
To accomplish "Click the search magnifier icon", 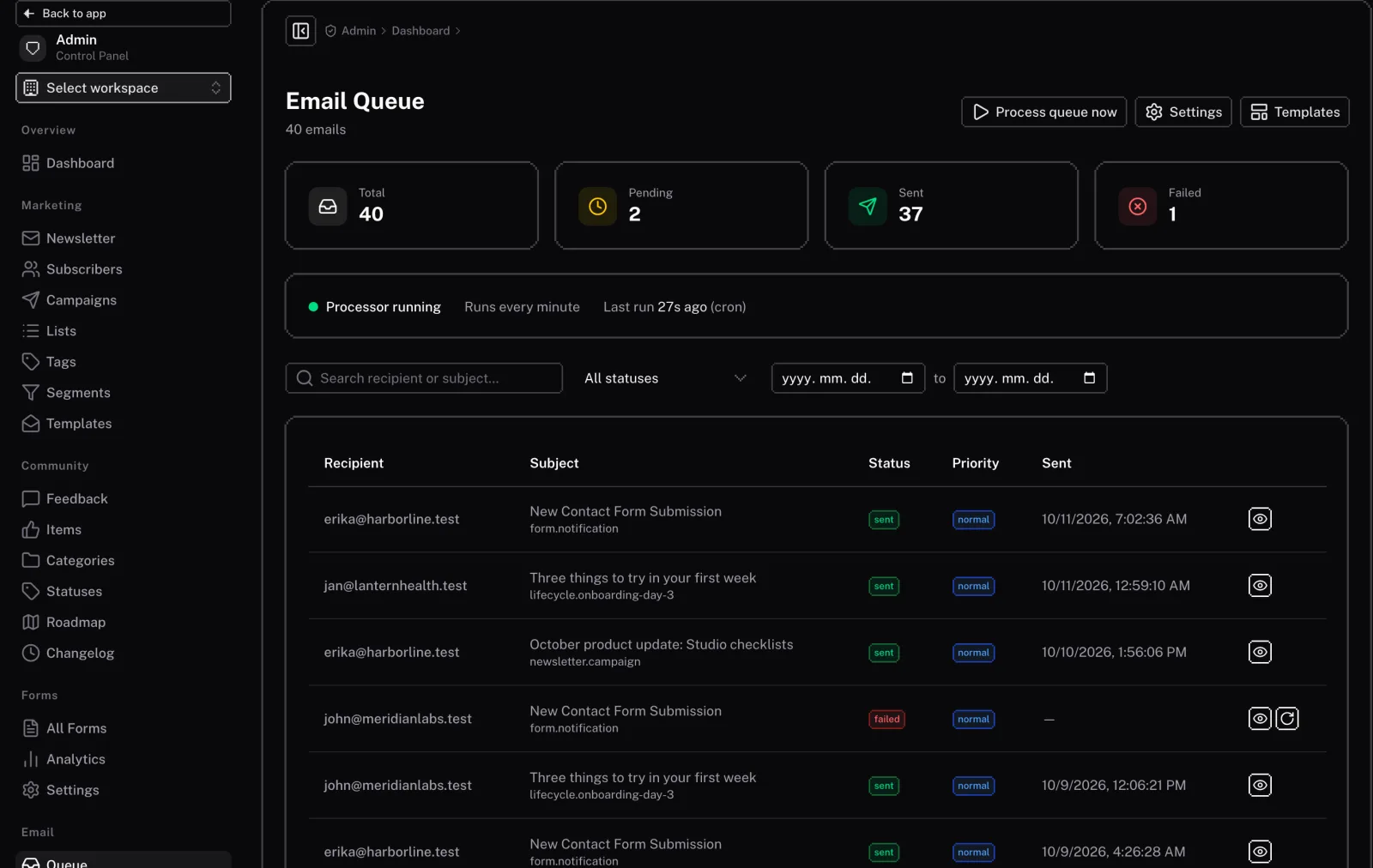I will tap(305, 378).
